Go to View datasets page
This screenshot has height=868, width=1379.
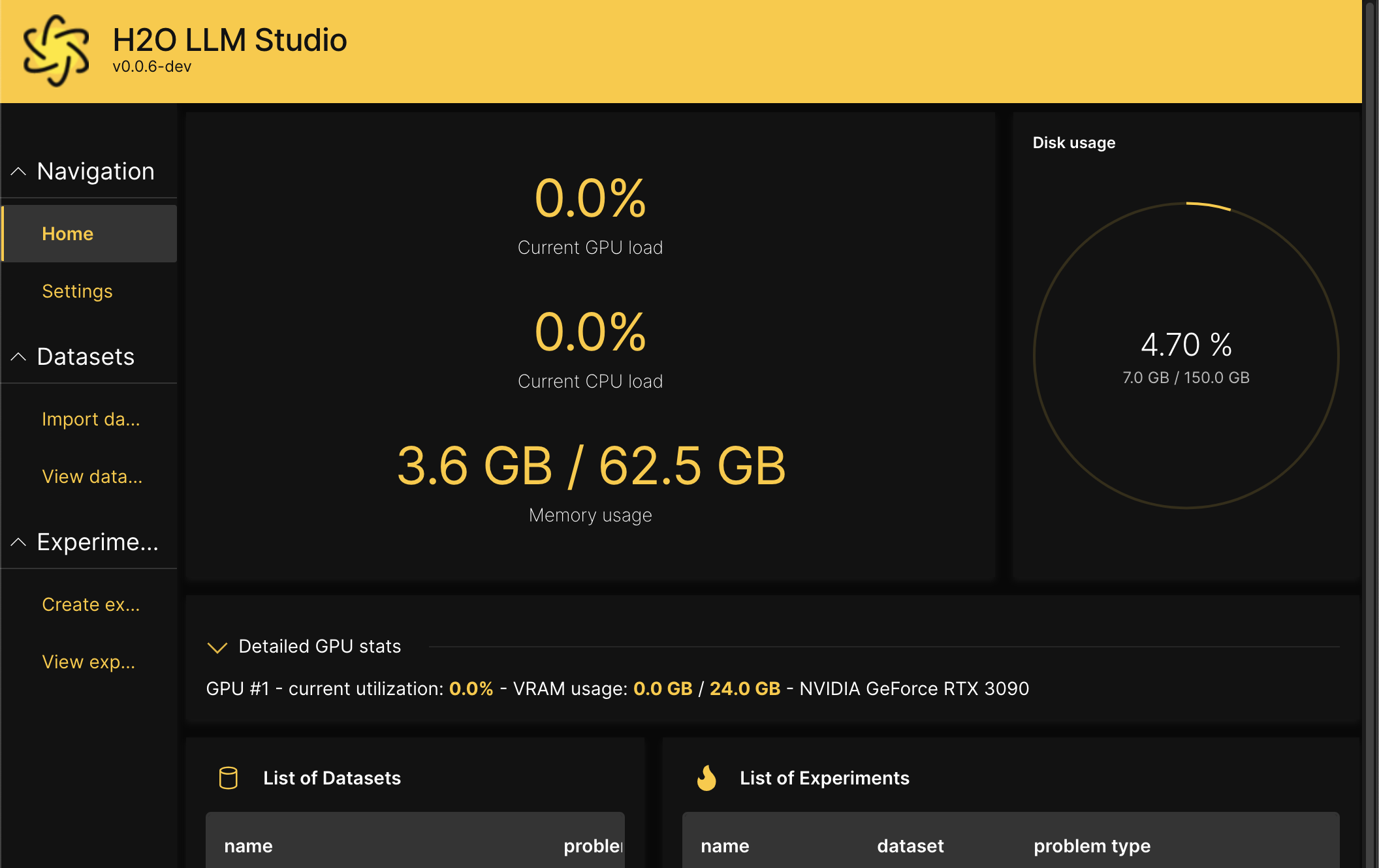tap(92, 476)
